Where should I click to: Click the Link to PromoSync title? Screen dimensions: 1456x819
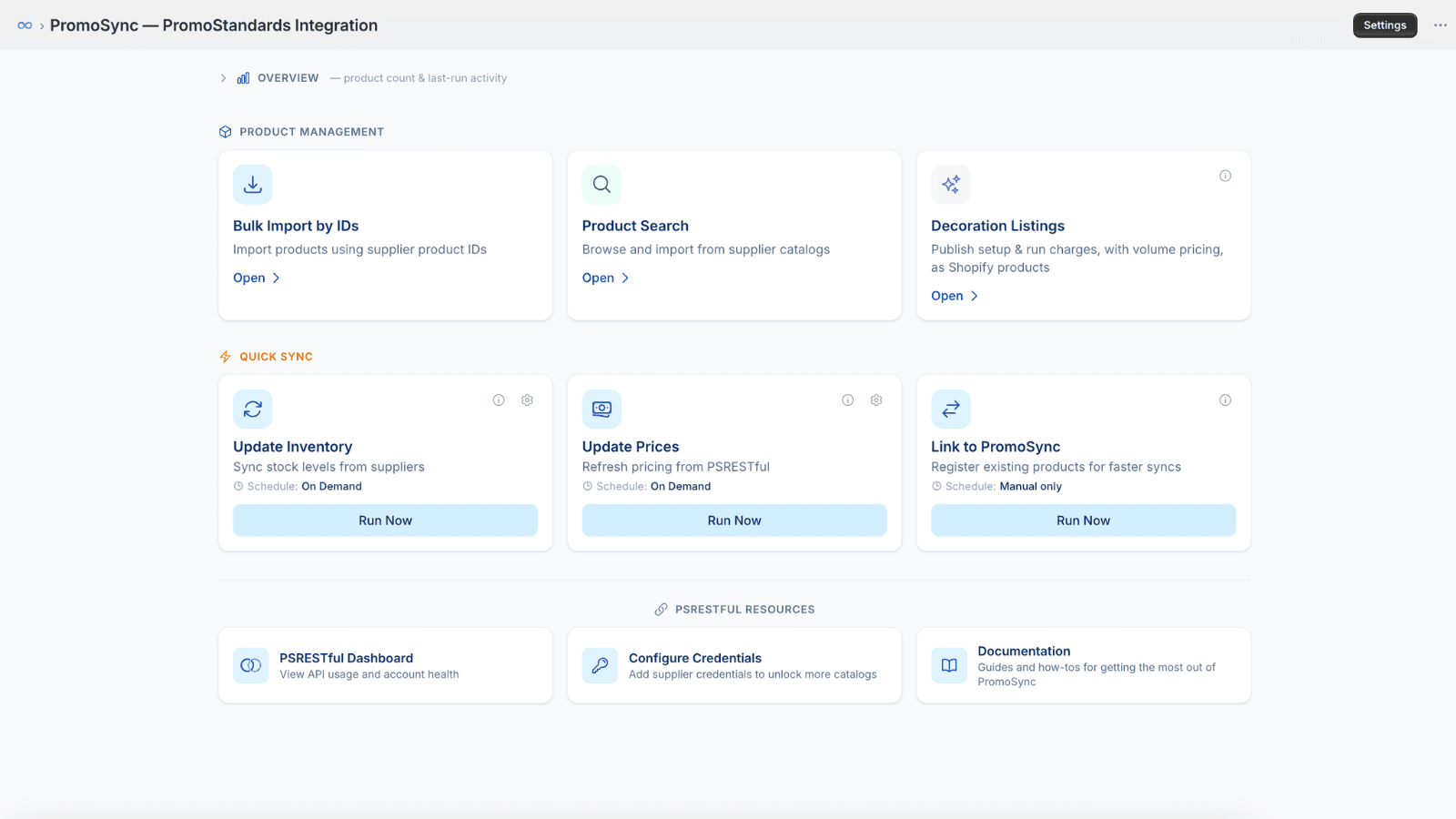[x=996, y=447]
